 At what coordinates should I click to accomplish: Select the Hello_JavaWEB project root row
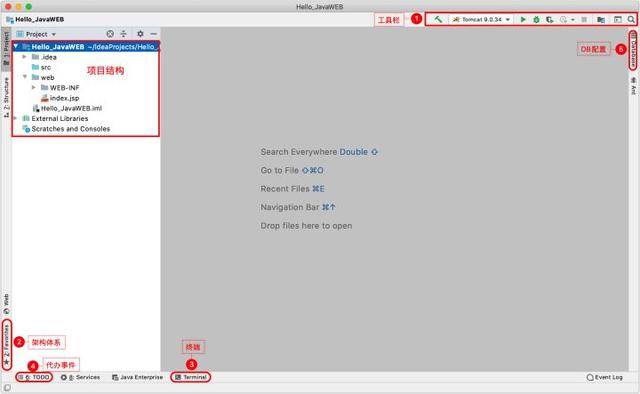point(86,47)
